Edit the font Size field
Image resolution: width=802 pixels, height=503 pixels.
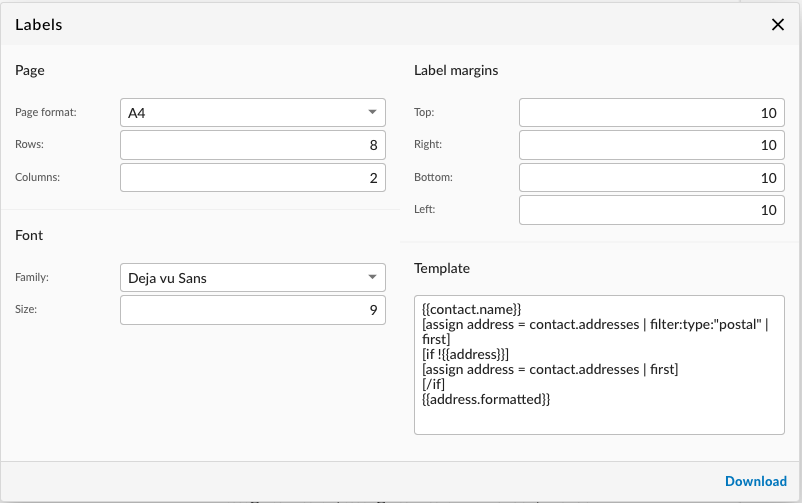253,310
